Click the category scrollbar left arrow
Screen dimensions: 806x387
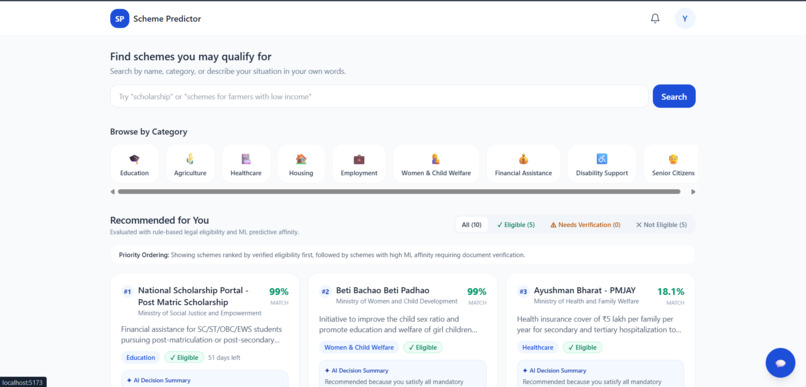pyautogui.click(x=113, y=192)
